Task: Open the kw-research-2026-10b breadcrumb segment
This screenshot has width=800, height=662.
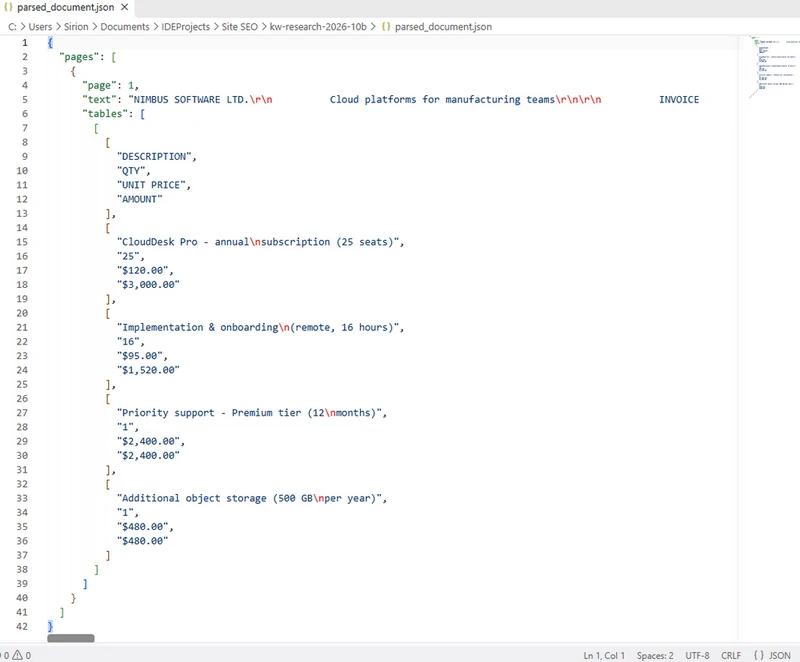Action: pos(318,27)
